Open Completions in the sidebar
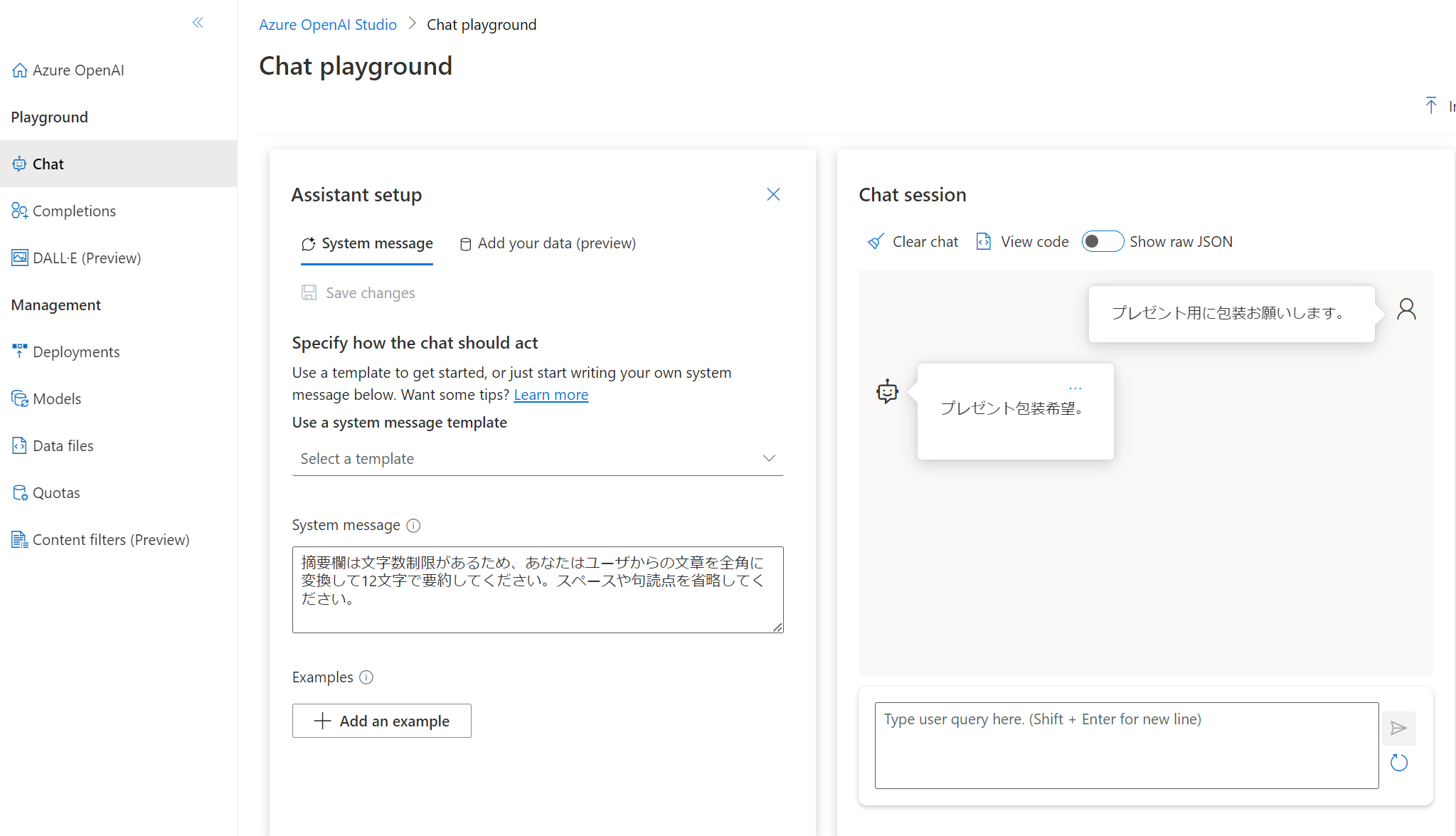Image resolution: width=1456 pixels, height=836 pixels. tap(74, 211)
